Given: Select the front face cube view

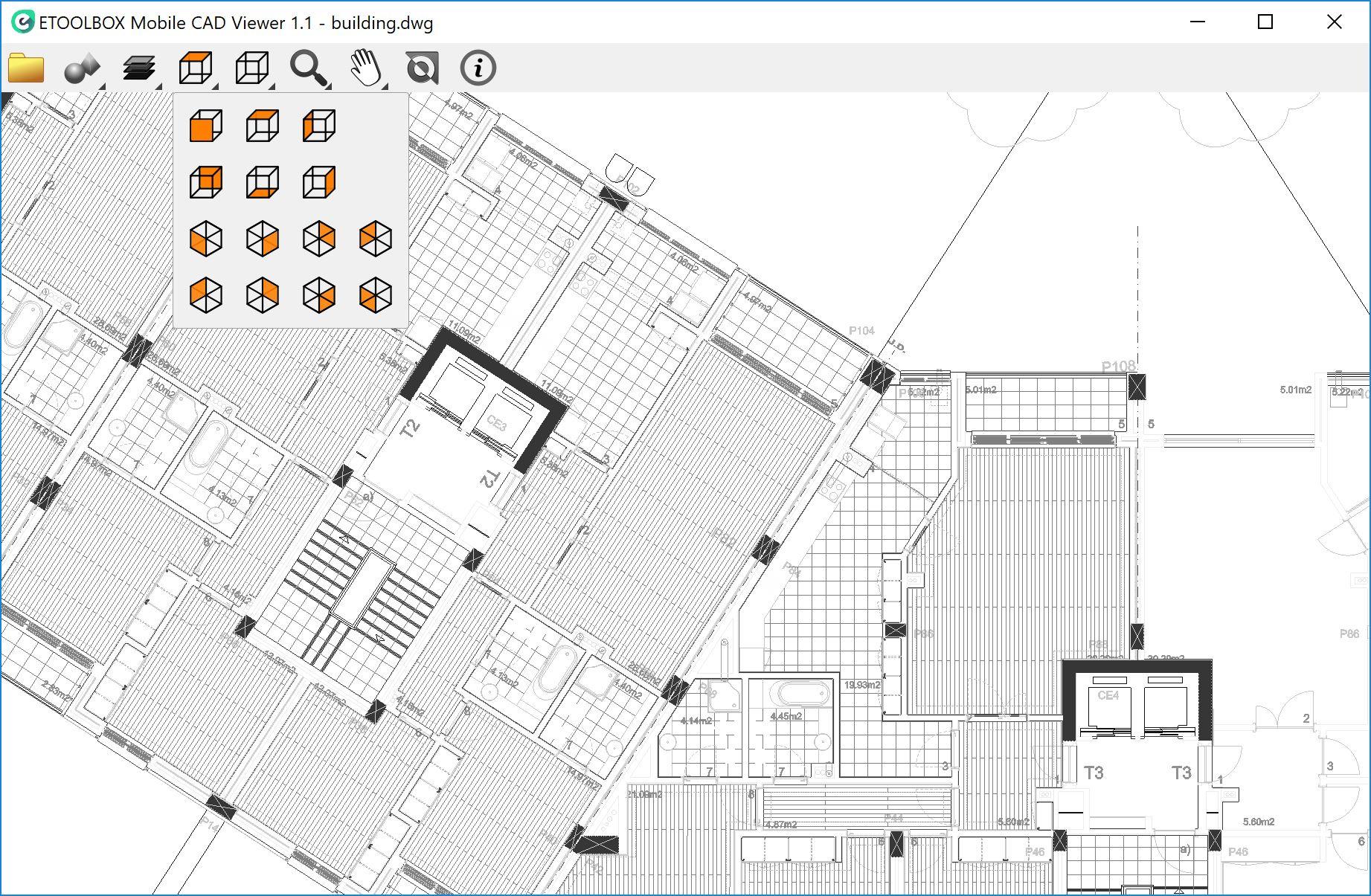Looking at the screenshot, I should point(206,126).
